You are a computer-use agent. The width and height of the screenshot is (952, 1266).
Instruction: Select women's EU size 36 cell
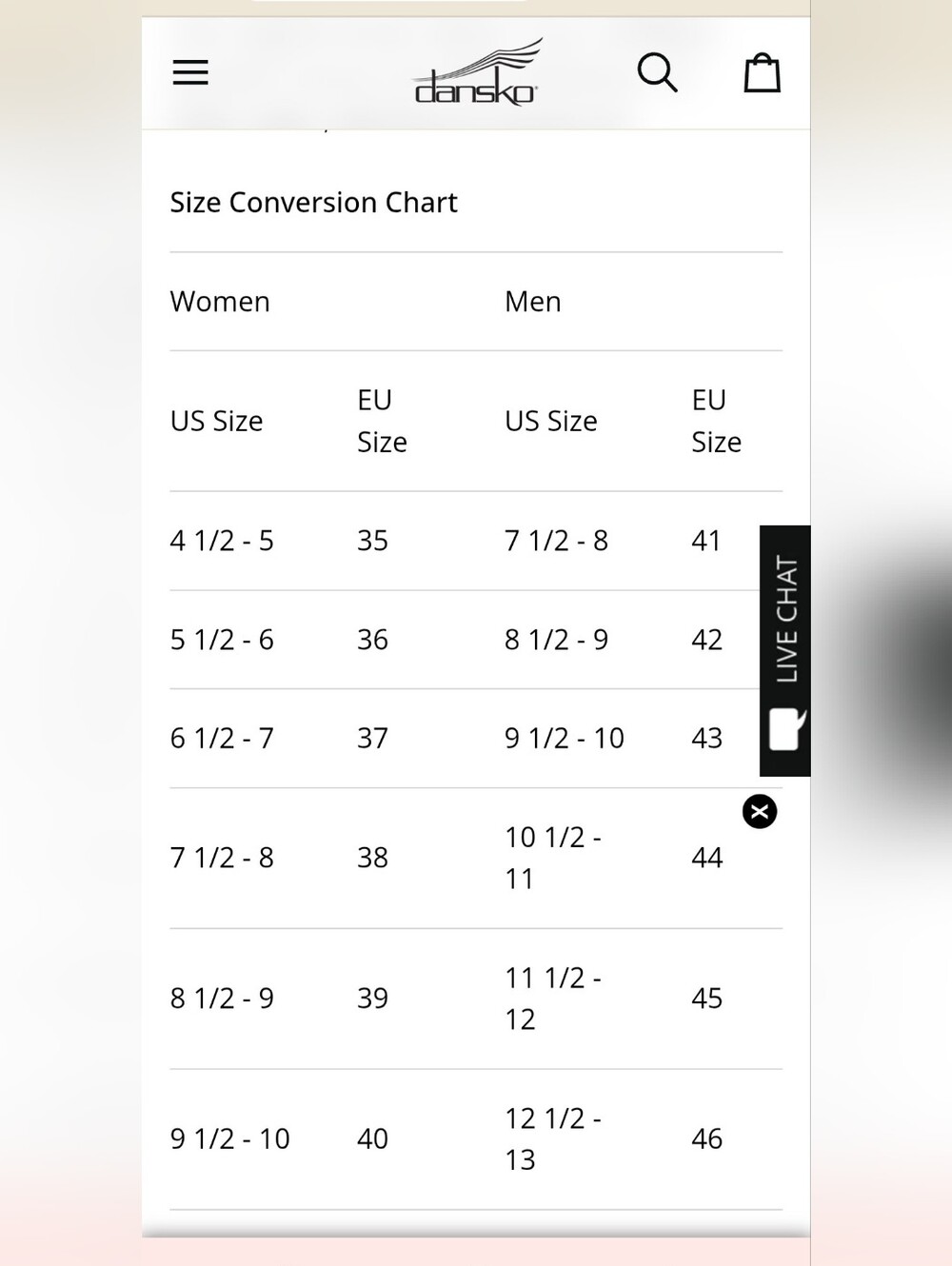coord(372,640)
